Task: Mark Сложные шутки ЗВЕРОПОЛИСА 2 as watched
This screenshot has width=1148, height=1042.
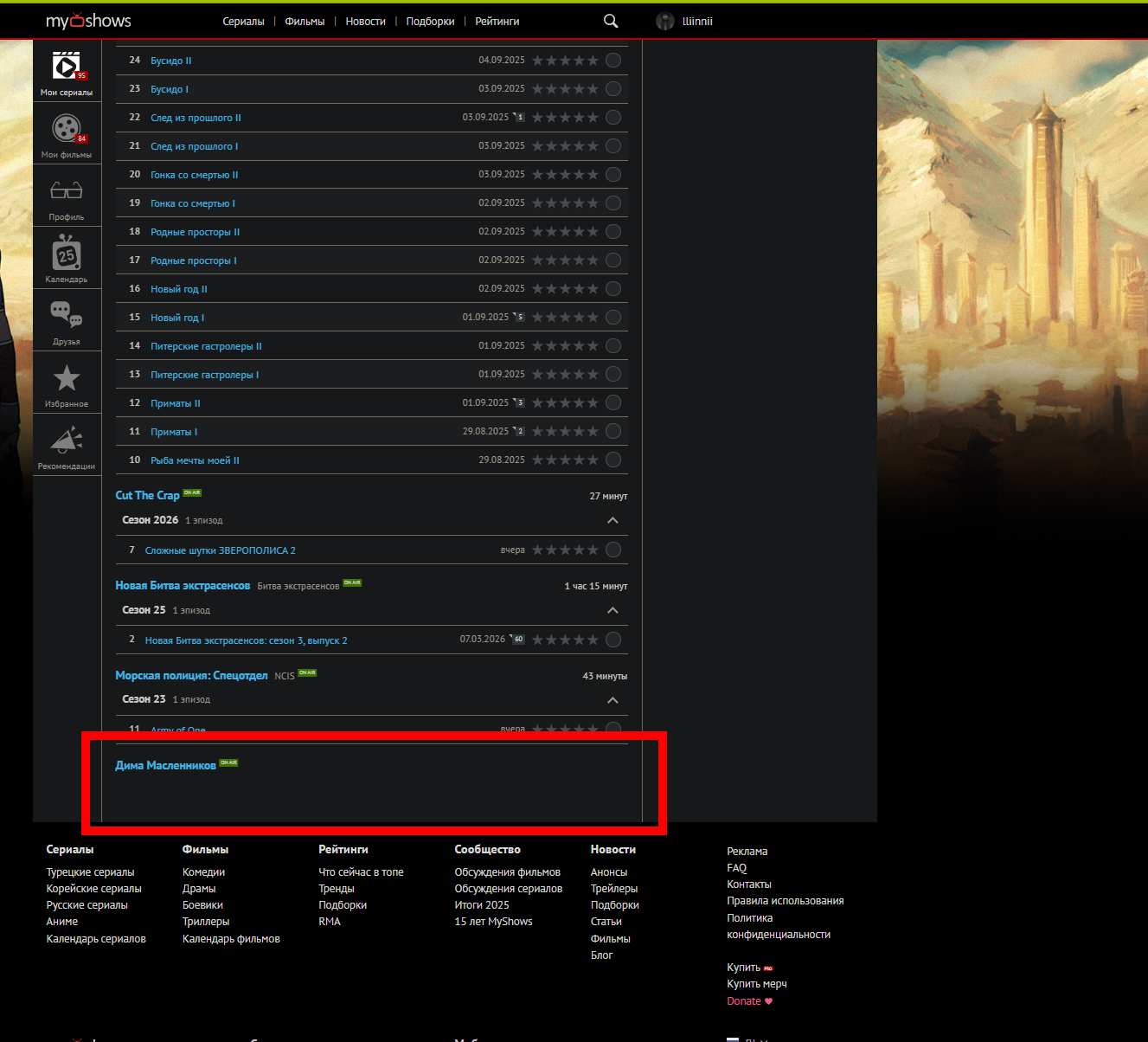Action: [x=613, y=550]
